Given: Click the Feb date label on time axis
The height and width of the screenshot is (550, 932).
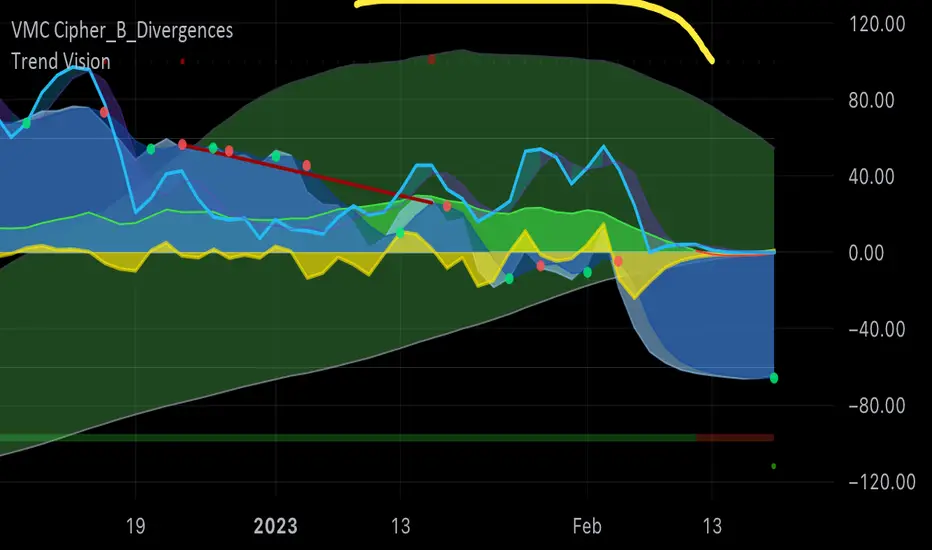Looking at the screenshot, I should (x=587, y=526).
